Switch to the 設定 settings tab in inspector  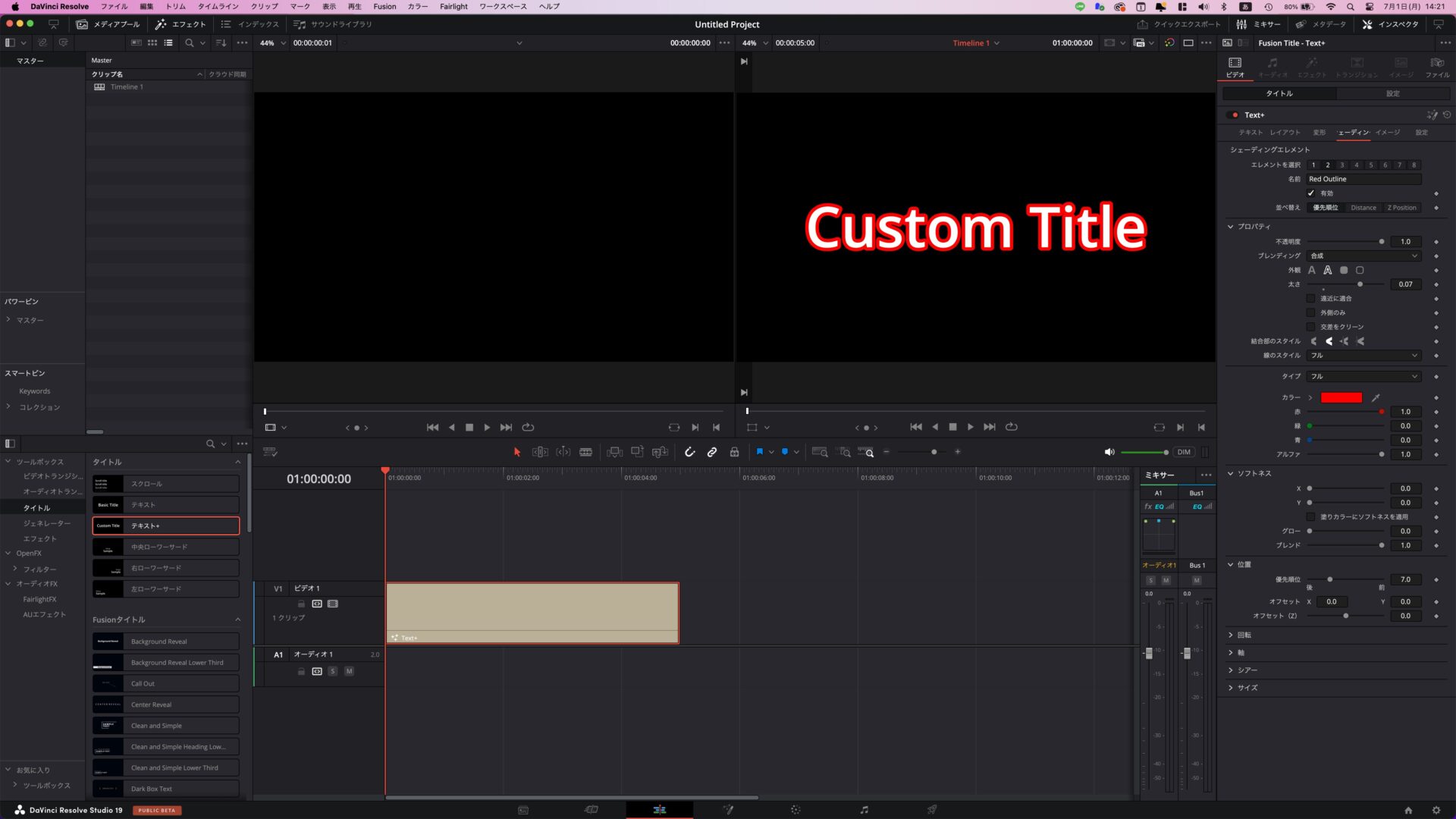[x=1392, y=93]
